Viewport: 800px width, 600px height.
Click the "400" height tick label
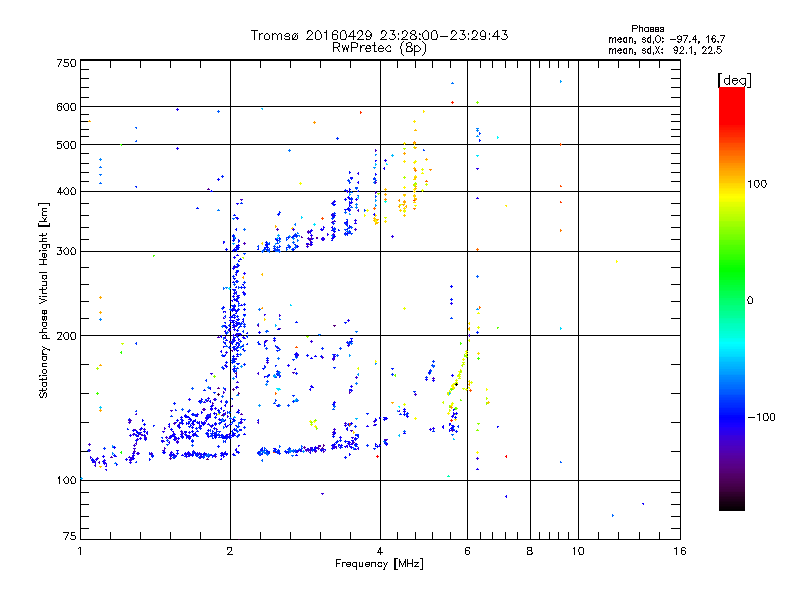[x=66, y=191]
